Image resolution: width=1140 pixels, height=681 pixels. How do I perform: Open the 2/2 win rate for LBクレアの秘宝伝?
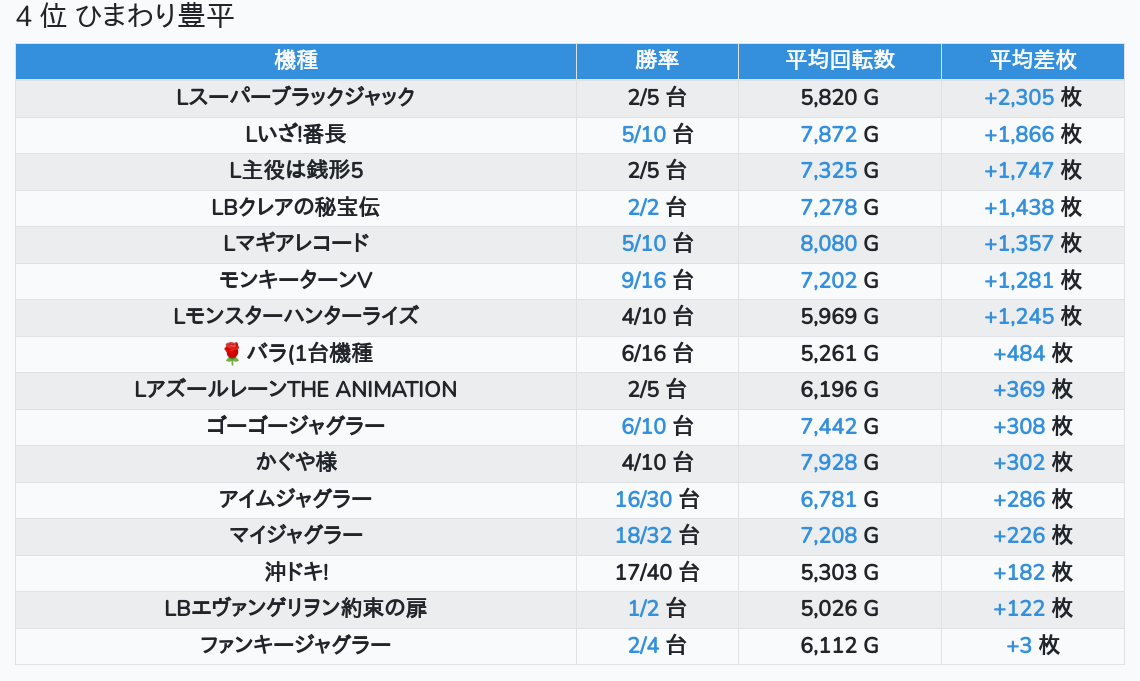click(x=644, y=207)
